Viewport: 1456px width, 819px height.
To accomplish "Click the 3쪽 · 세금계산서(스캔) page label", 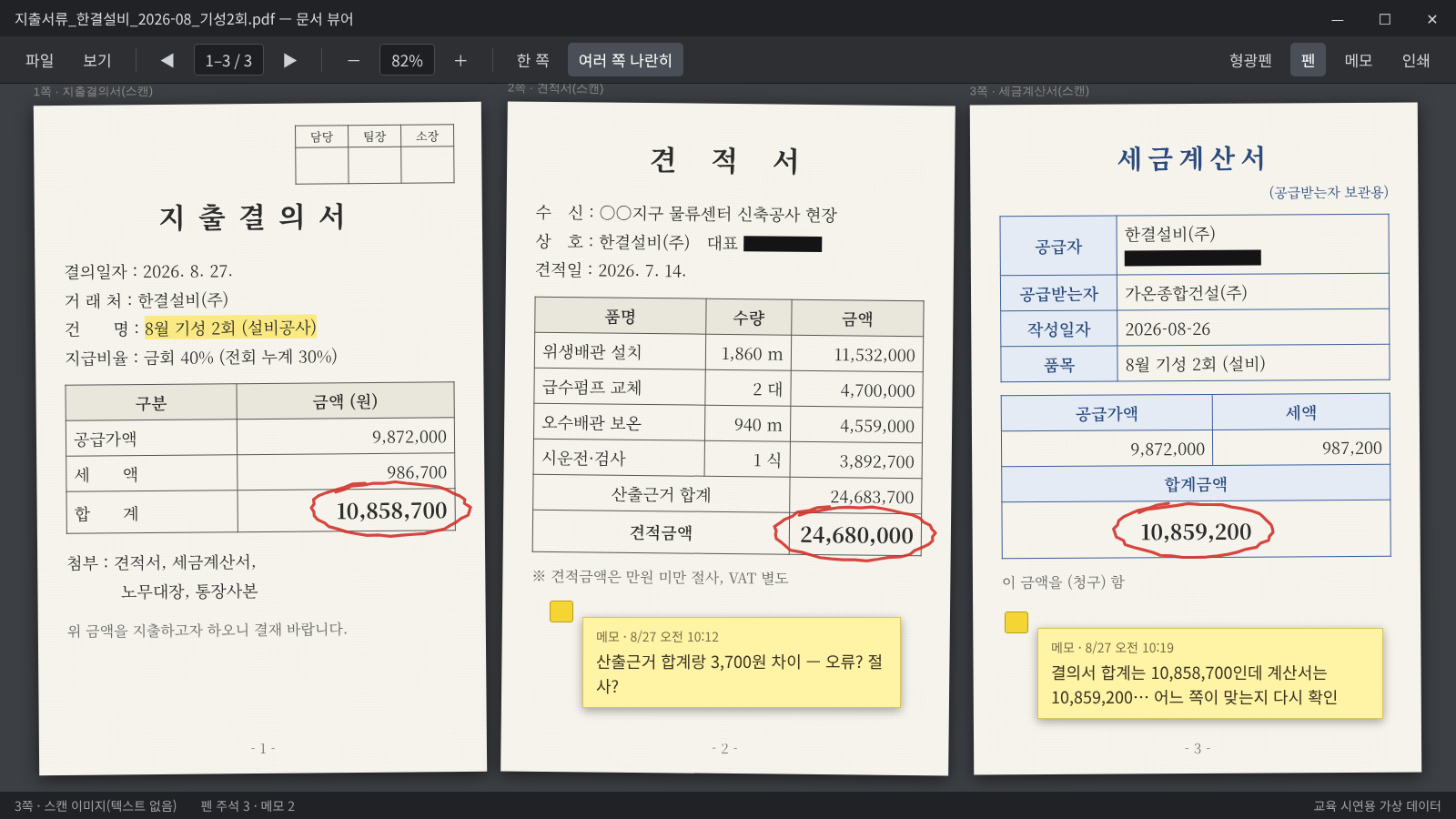I will (1029, 91).
